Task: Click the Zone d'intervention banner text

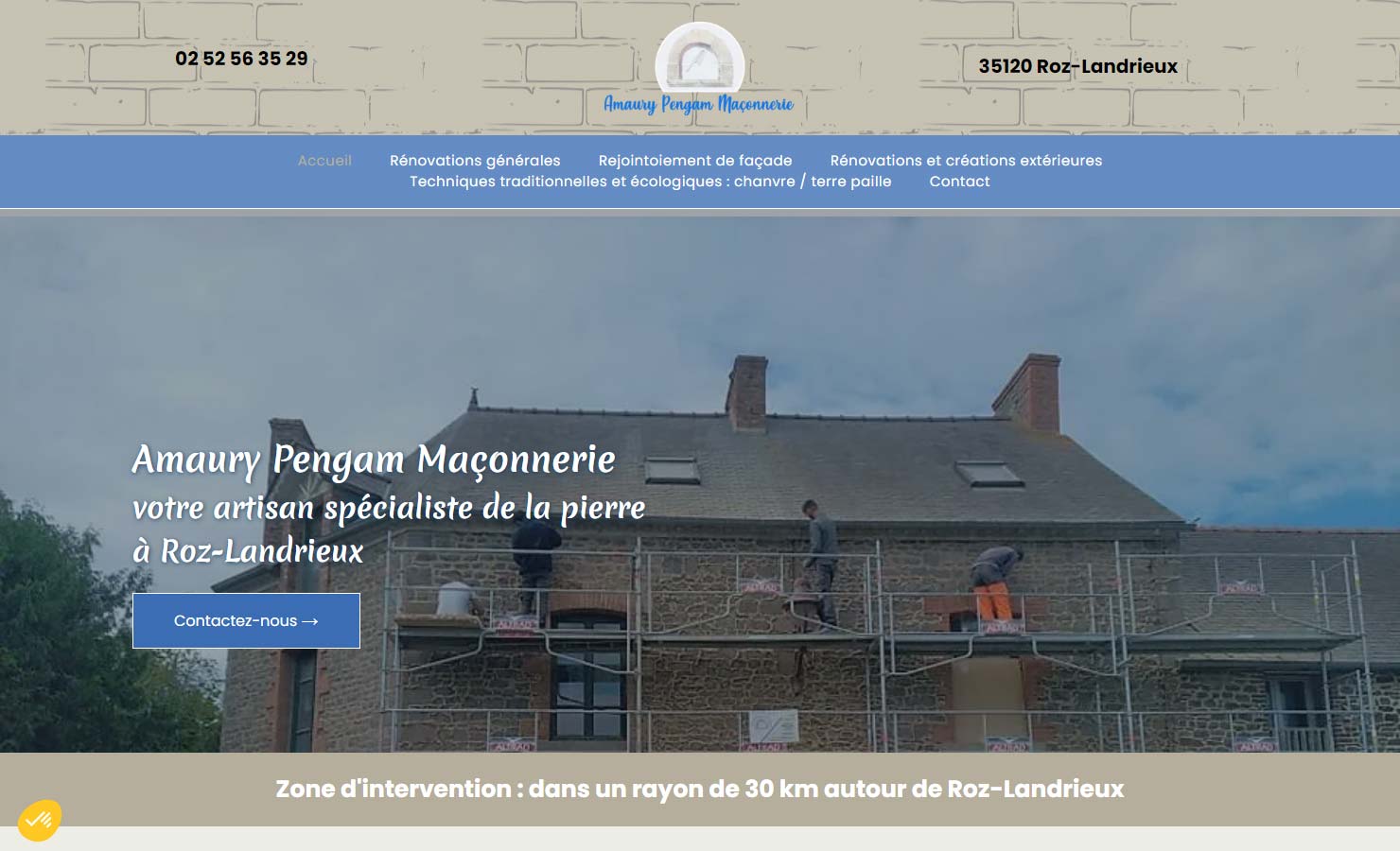Action: 700,789
